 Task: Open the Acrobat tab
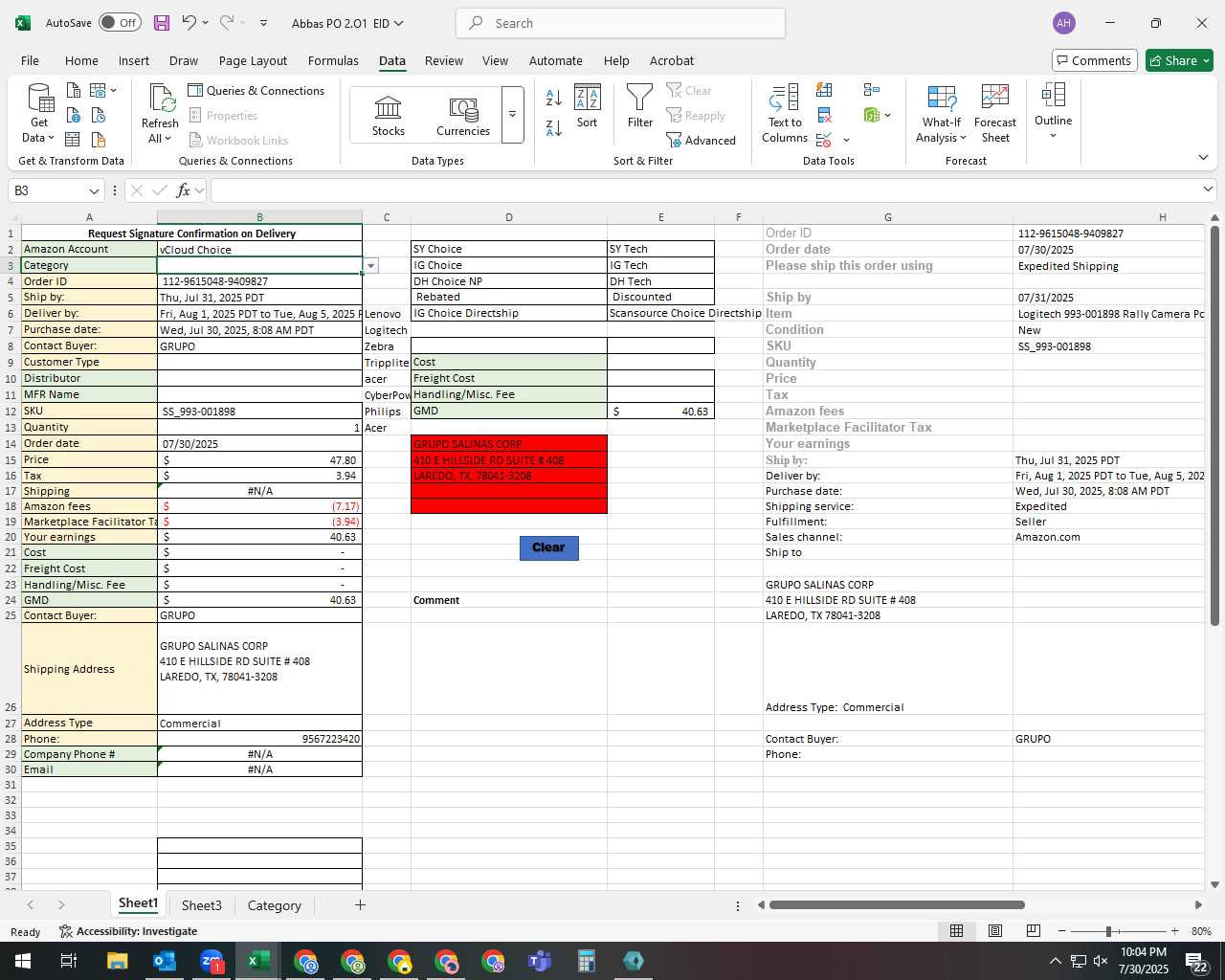point(672,60)
